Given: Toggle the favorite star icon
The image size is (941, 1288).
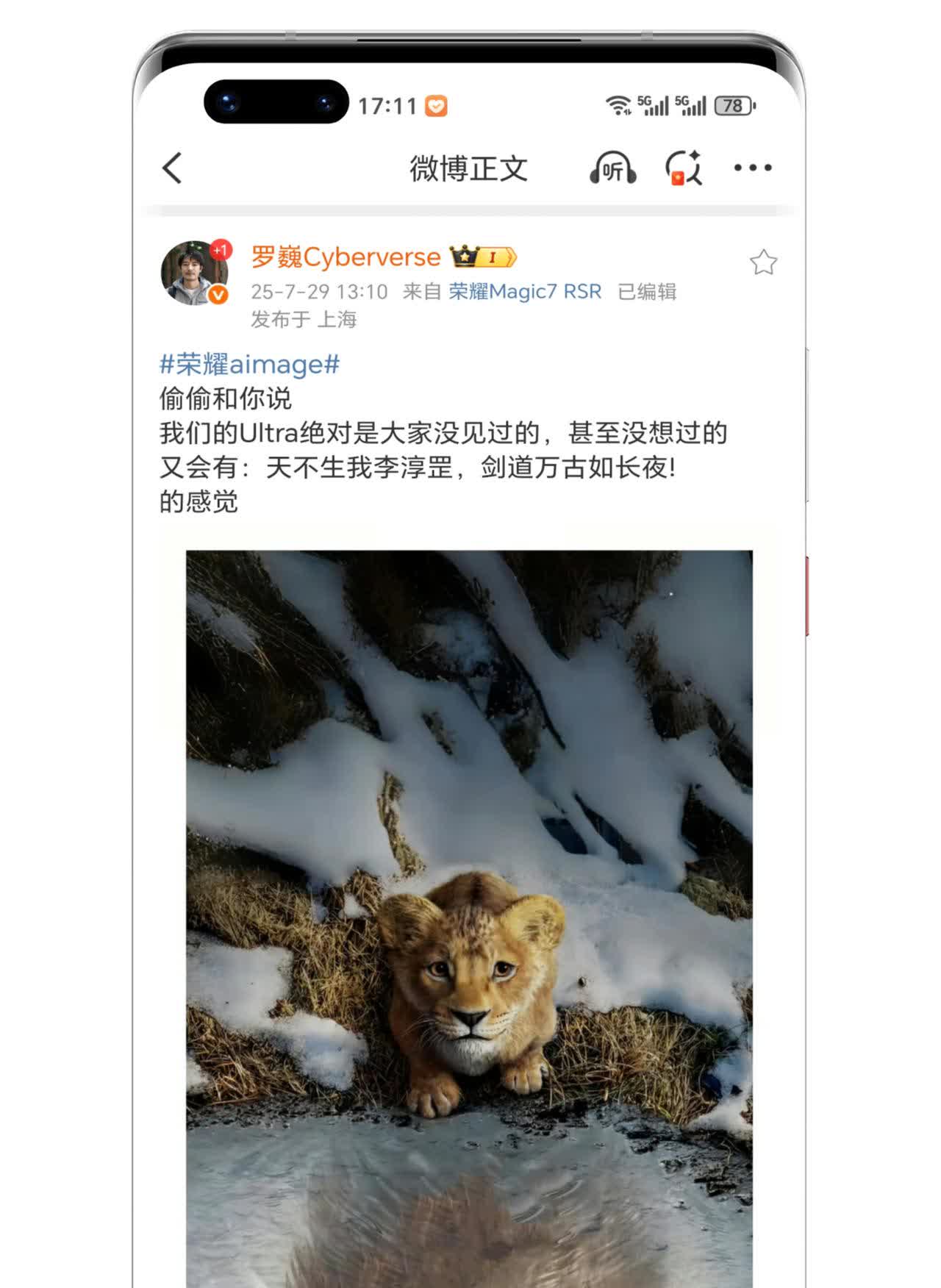Looking at the screenshot, I should tap(763, 262).
